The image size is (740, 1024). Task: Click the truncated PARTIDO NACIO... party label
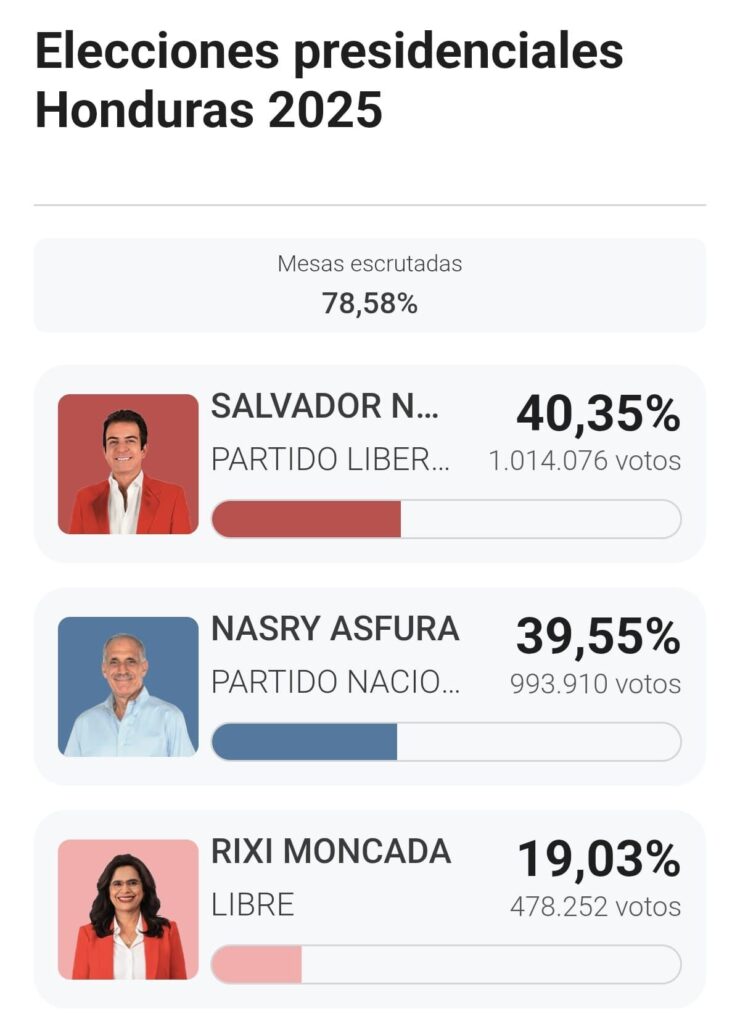pos(336,683)
